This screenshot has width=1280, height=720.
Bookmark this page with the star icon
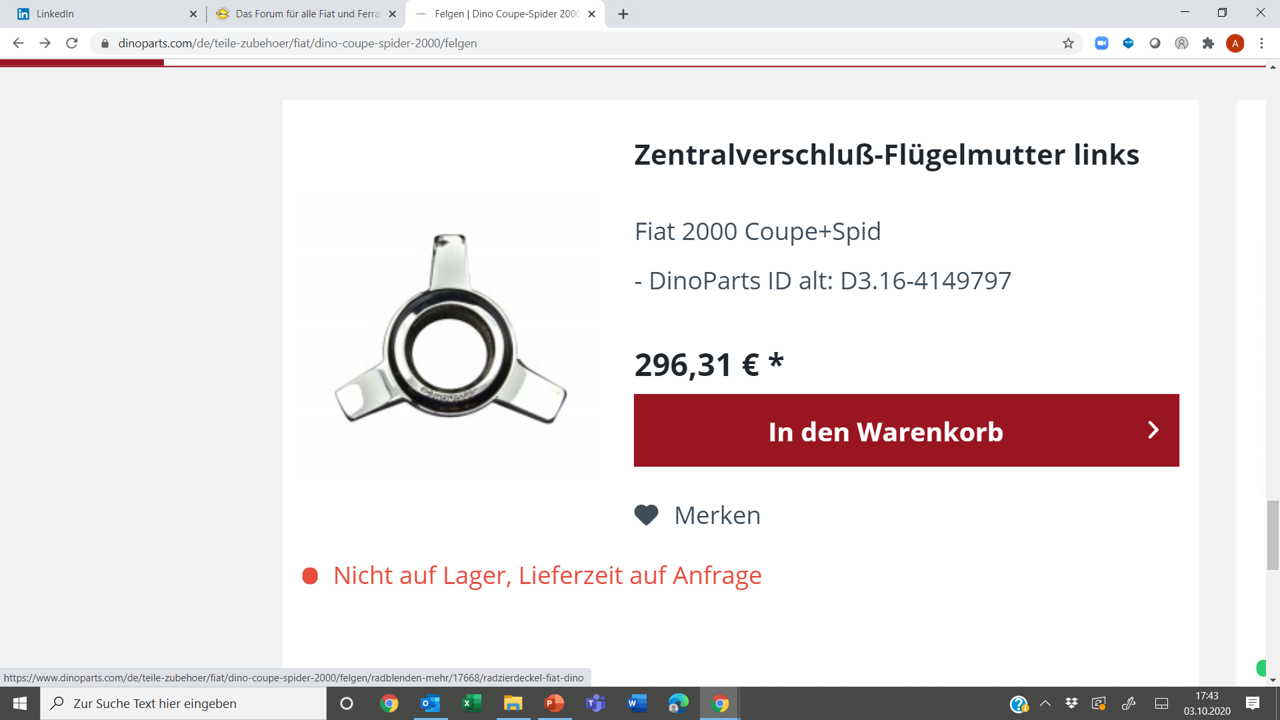(1068, 44)
